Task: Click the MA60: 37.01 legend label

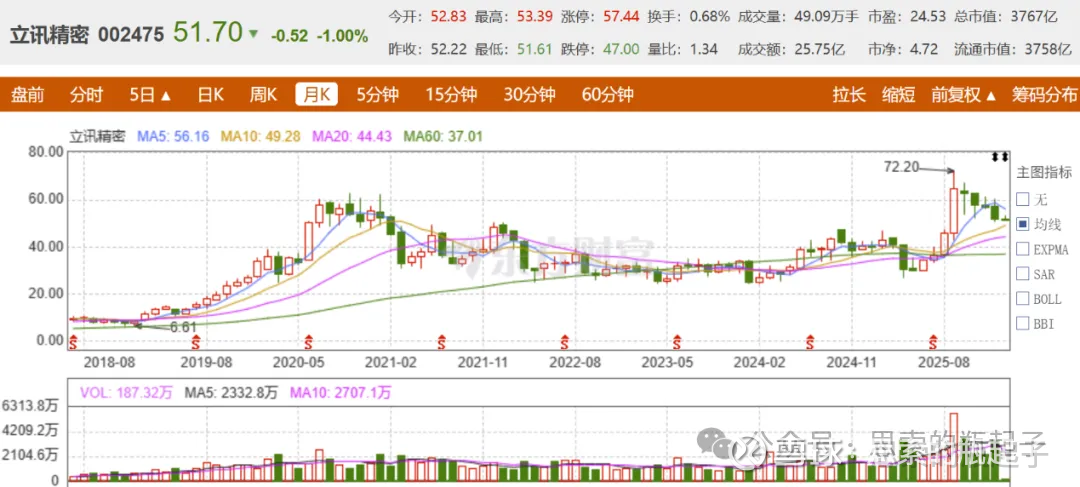Action: point(443,136)
